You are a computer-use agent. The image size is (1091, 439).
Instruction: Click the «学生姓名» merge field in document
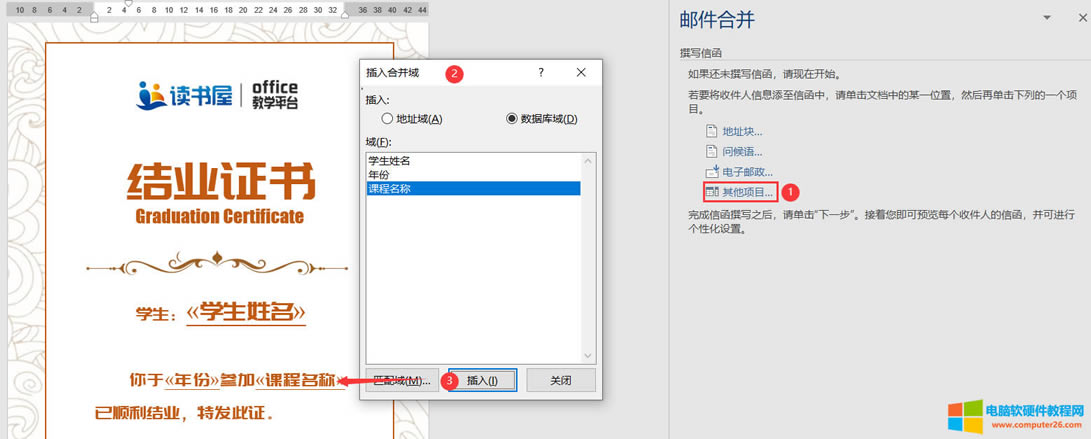(x=246, y=312)
